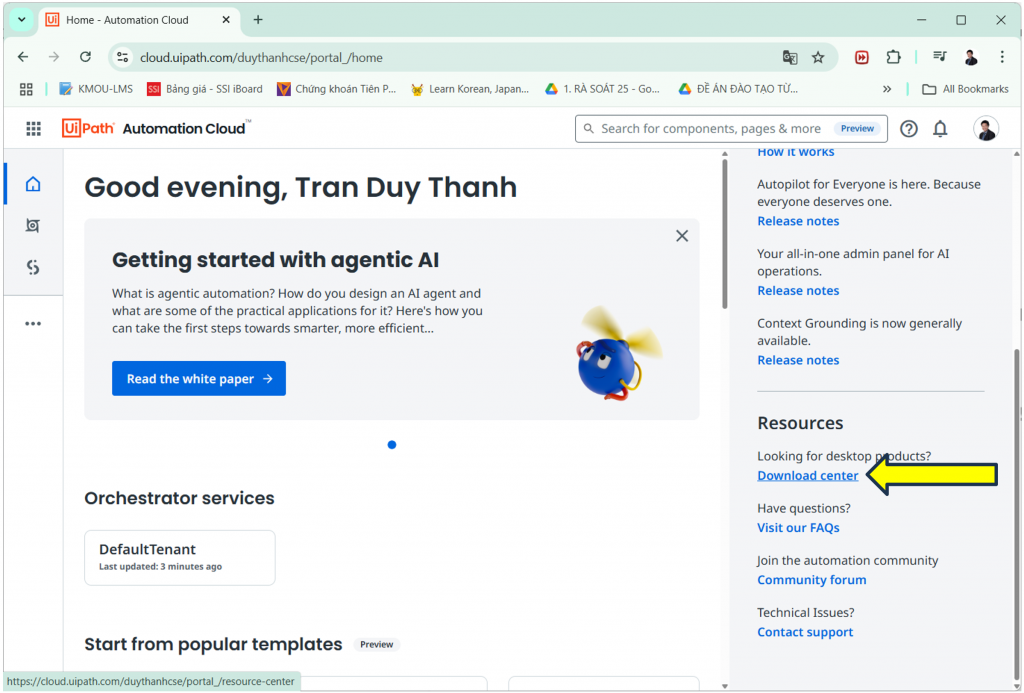Screen dimensions: 1024x693
Task: Open the browser extensions puzzle icon
Action: (893, 57)
